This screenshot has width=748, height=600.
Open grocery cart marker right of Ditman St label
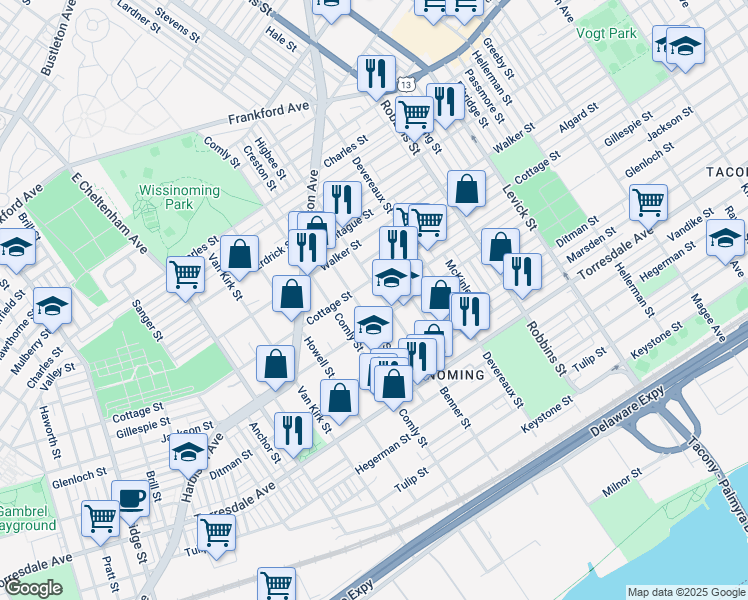coord(648,201)
